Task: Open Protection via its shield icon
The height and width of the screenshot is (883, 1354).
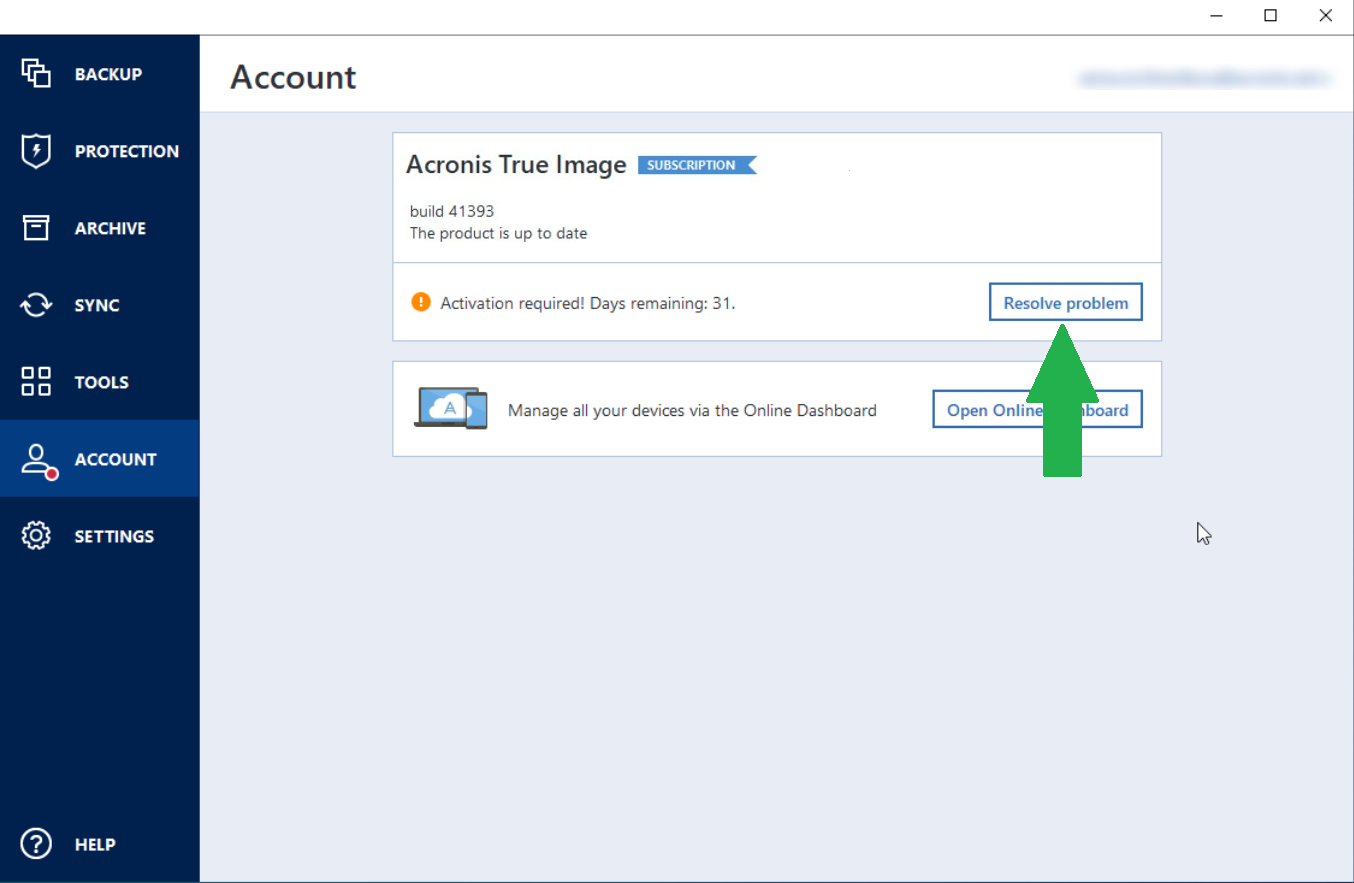Action: [x=36, y=150]
